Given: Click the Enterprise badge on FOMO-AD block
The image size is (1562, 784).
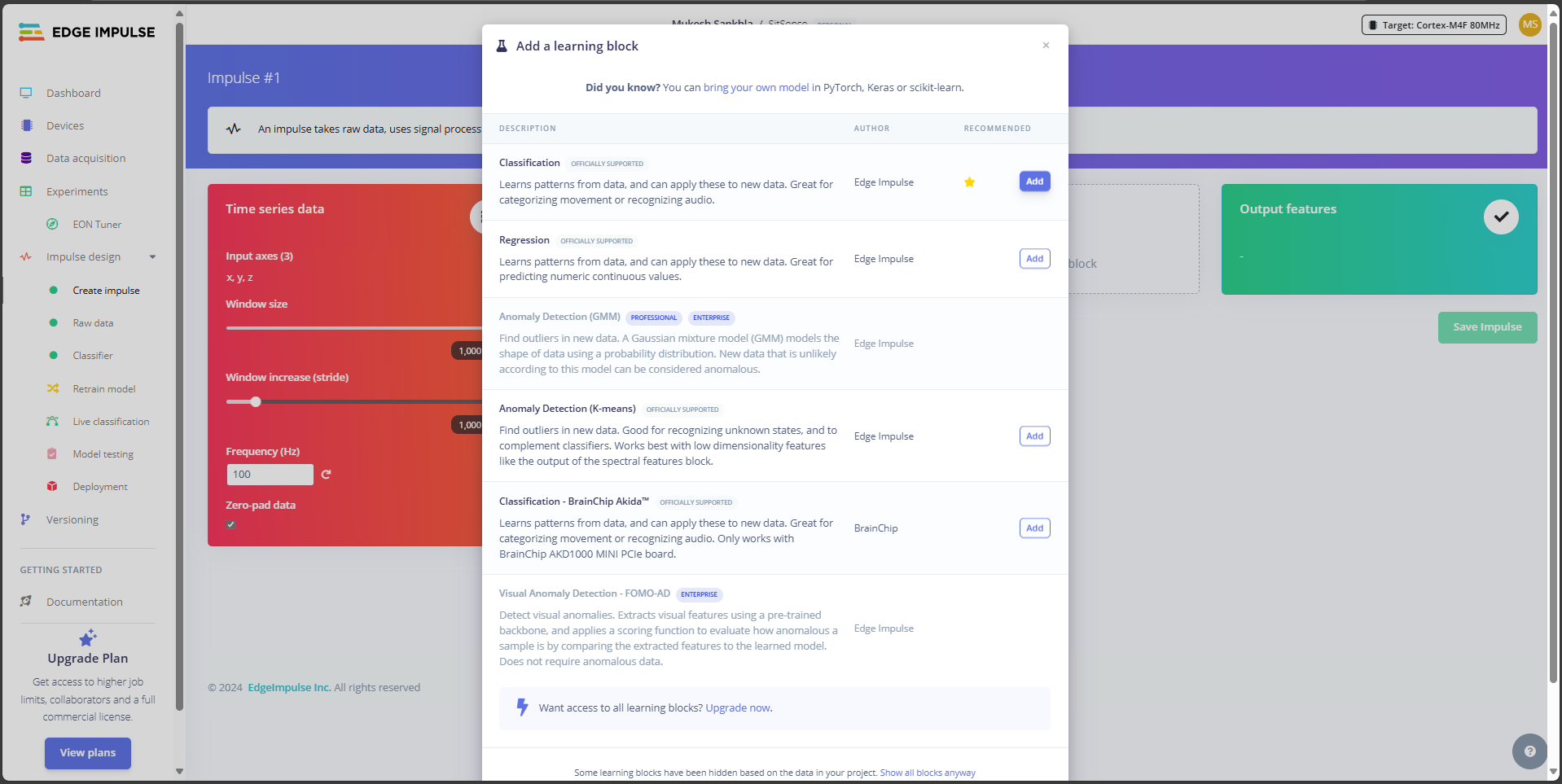Looking at the screenshot, I should [x=699, y=594].
